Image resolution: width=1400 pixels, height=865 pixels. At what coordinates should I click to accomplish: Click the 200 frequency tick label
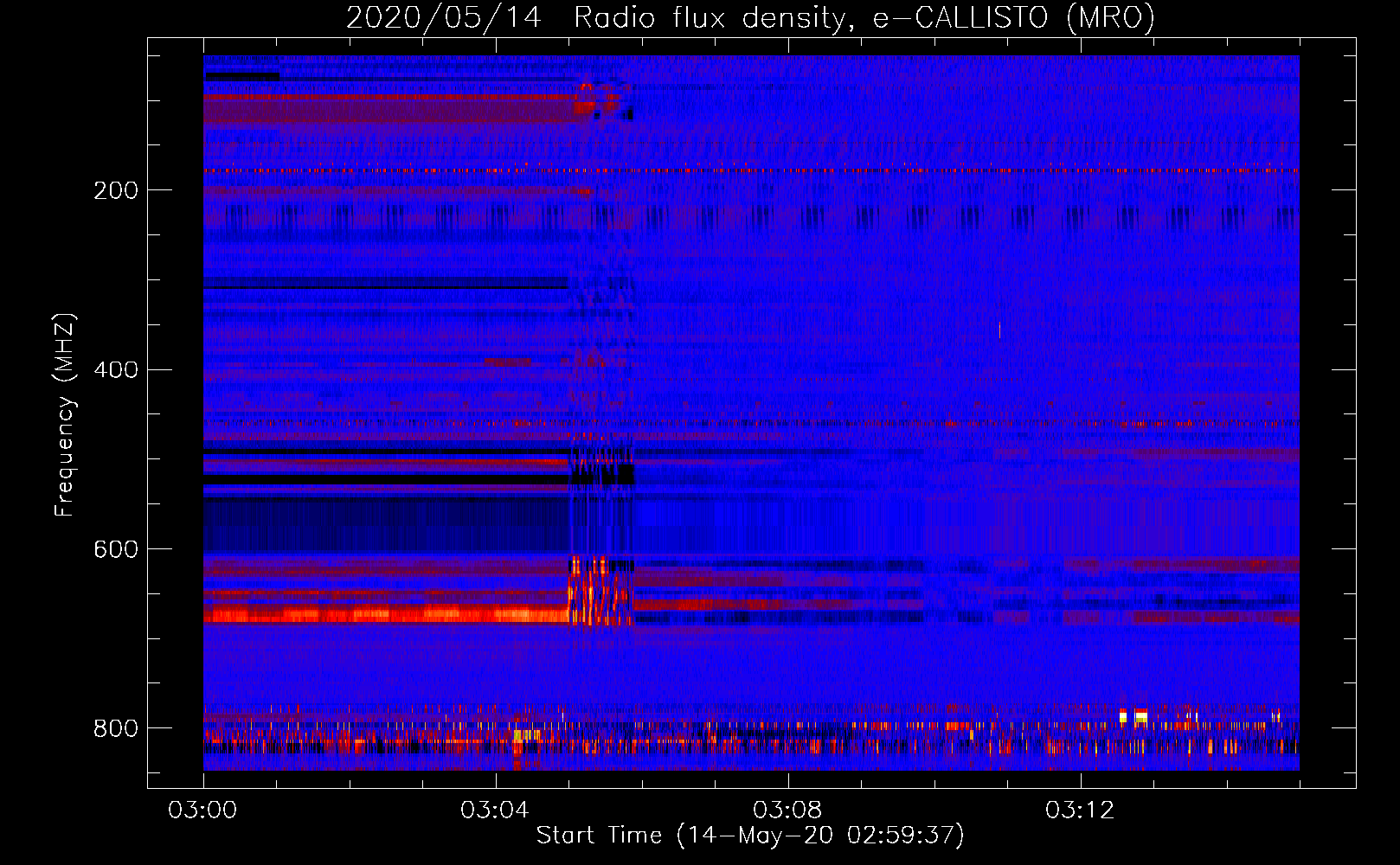[116, 190]
